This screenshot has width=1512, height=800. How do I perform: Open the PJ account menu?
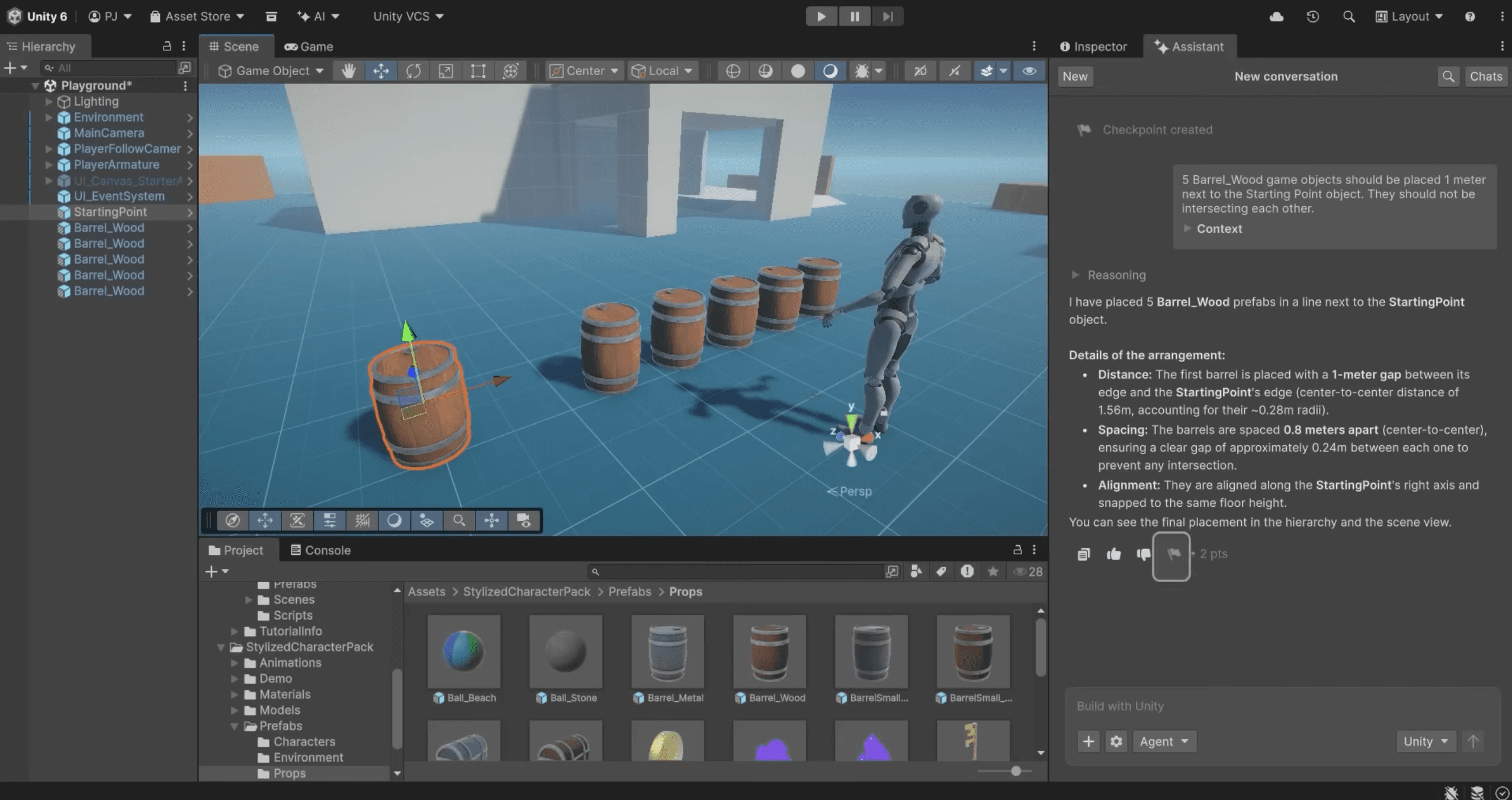110,17
